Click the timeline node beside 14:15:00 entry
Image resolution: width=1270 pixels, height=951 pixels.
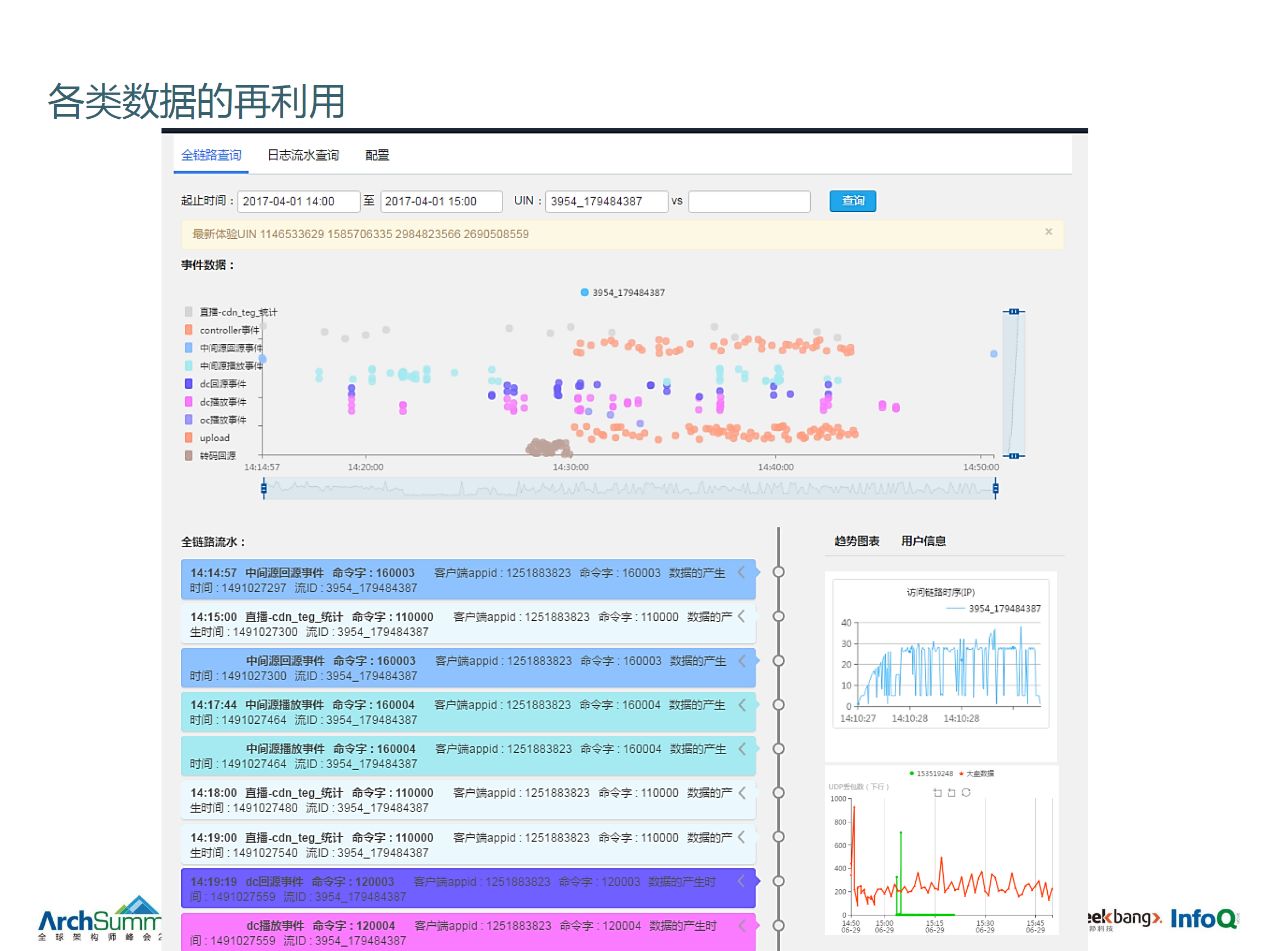(779, 617)
